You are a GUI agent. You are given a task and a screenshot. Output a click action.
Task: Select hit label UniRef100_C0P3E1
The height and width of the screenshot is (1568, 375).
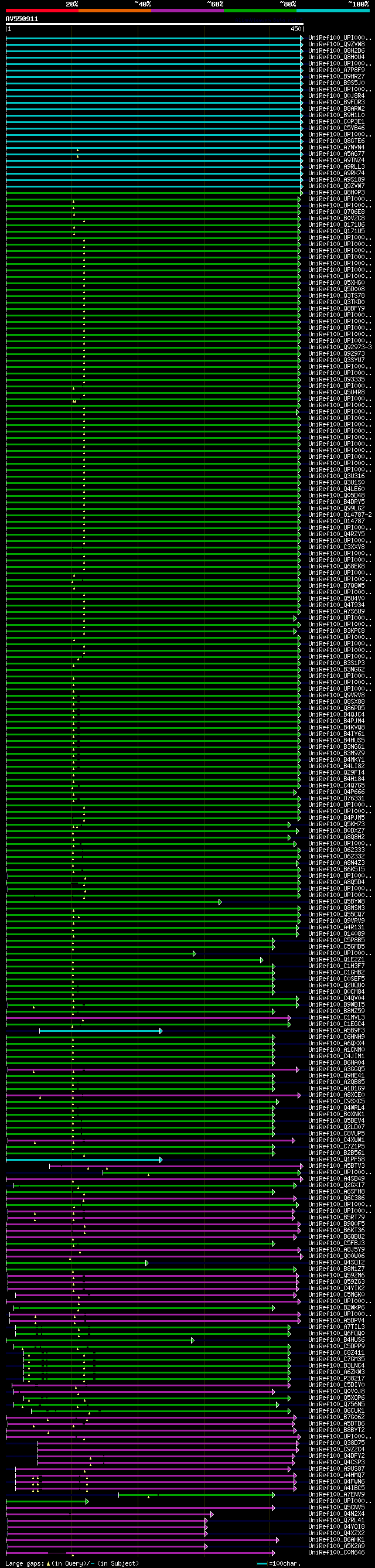(x=337, y=122)
